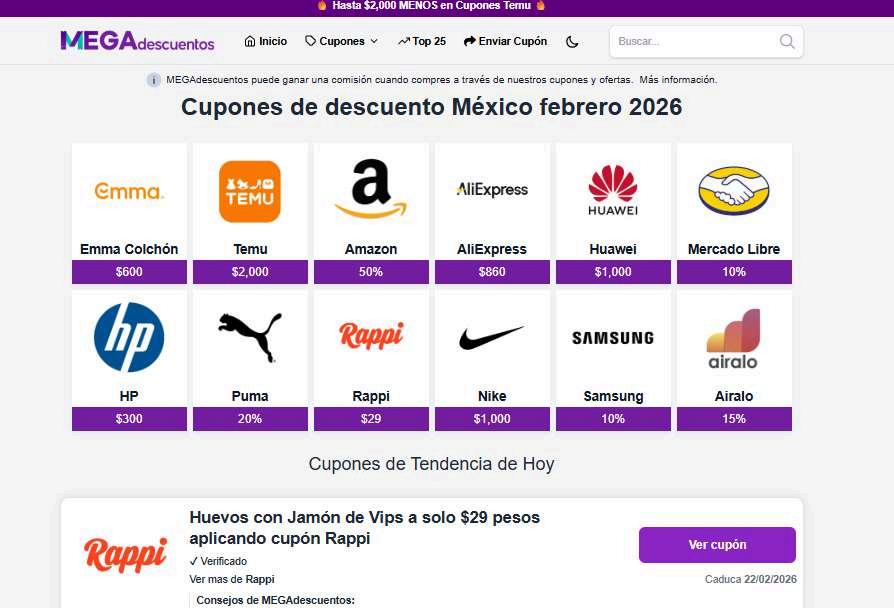Click Consejos de MEGAdescuentos text
This screenshot has height=608, width=894.
[275, 601]
